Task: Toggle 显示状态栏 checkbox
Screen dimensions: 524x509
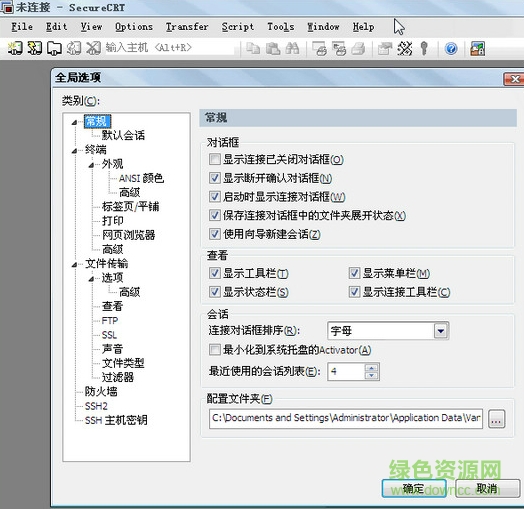Action: point(215,292)
